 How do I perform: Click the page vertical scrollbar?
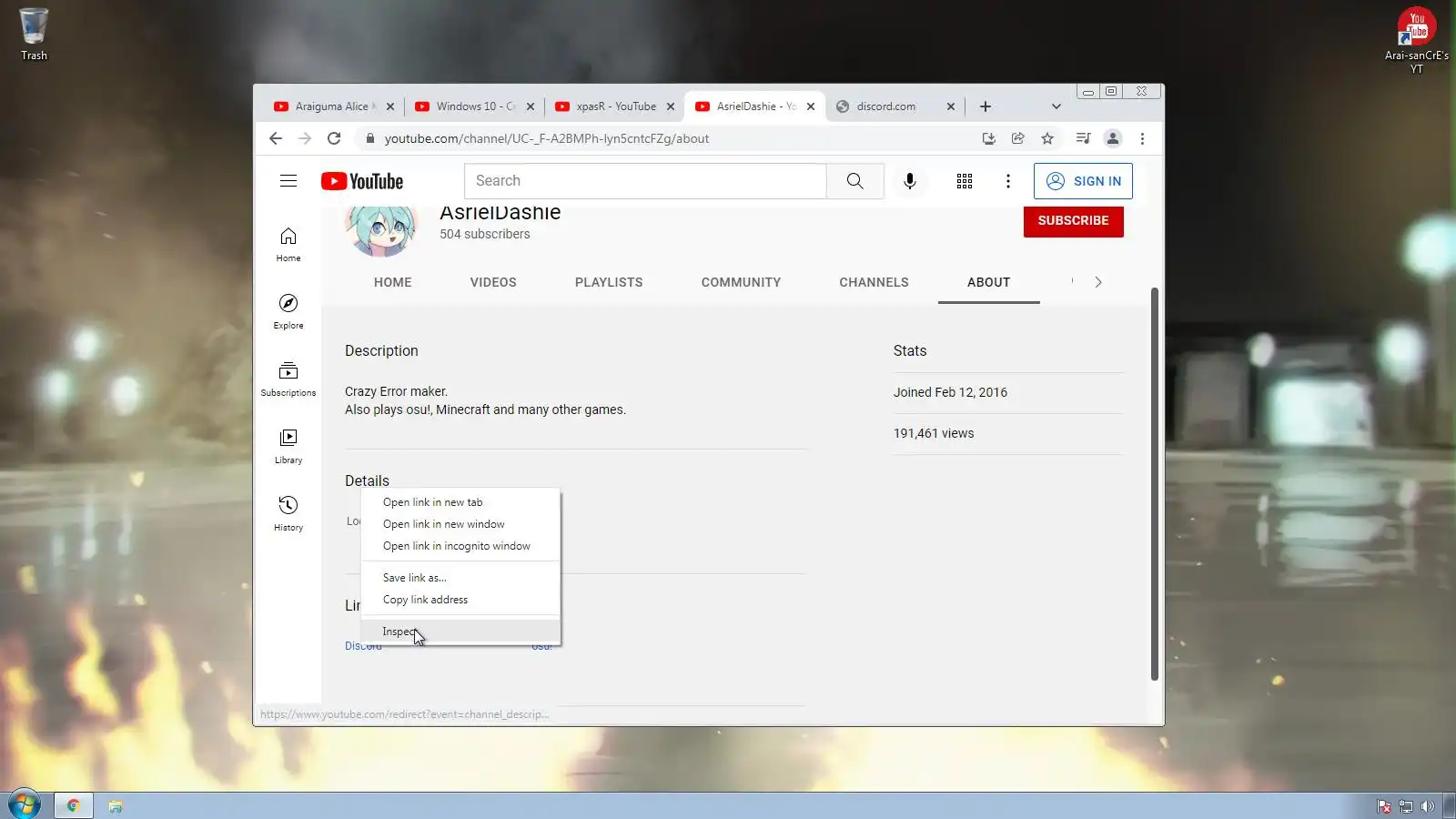pyautogui.click(x=1154, y=484)
